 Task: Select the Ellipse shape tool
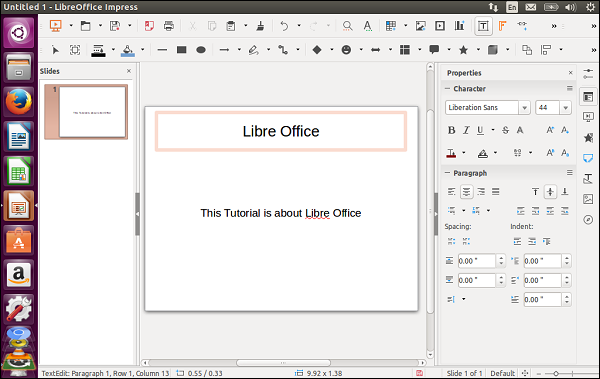click(x=201, y=50)
